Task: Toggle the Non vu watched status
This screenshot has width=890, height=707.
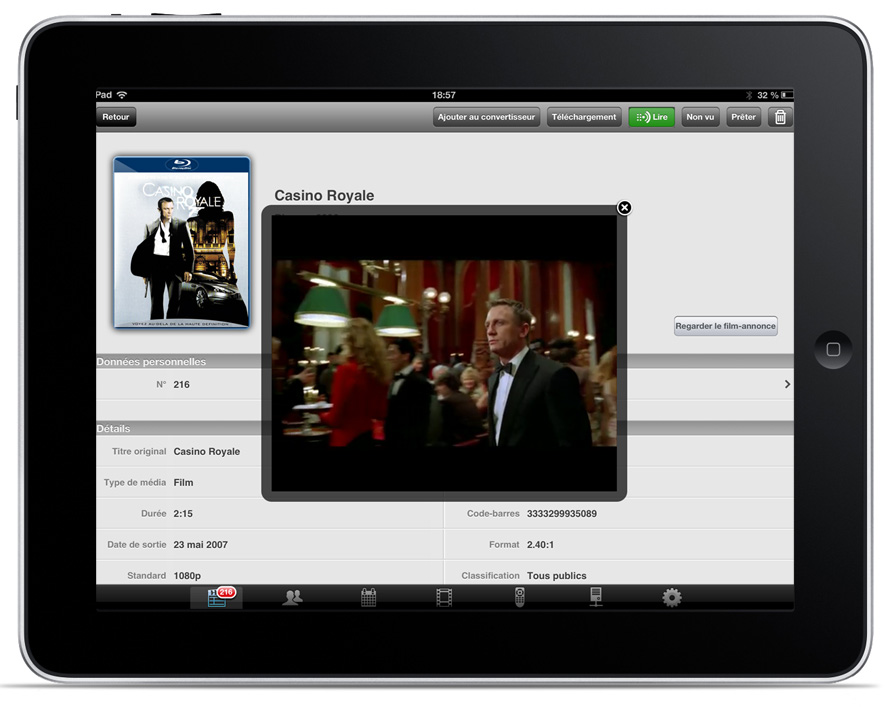Action: point(700,117)
